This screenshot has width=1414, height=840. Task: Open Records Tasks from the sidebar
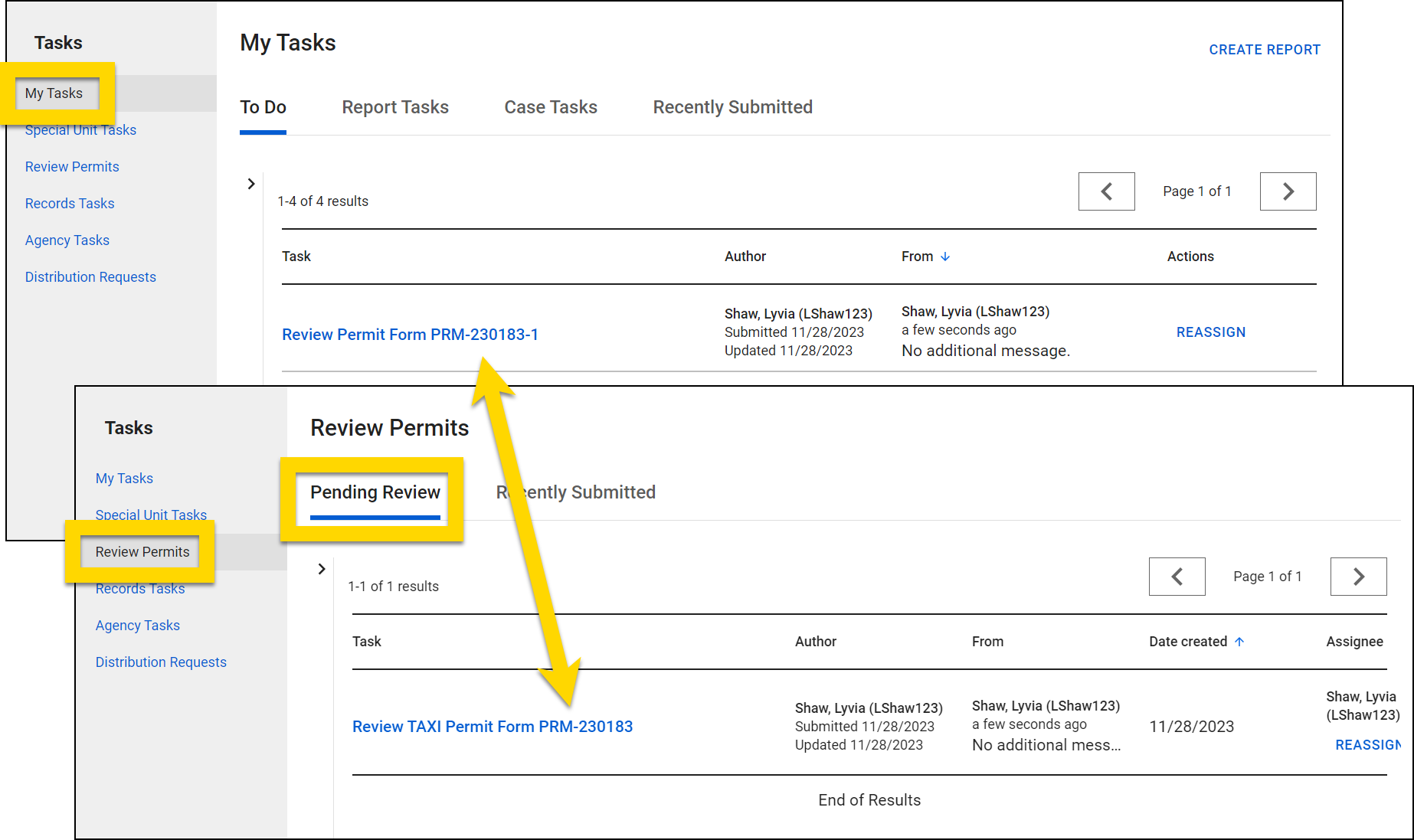click(70, 203)
